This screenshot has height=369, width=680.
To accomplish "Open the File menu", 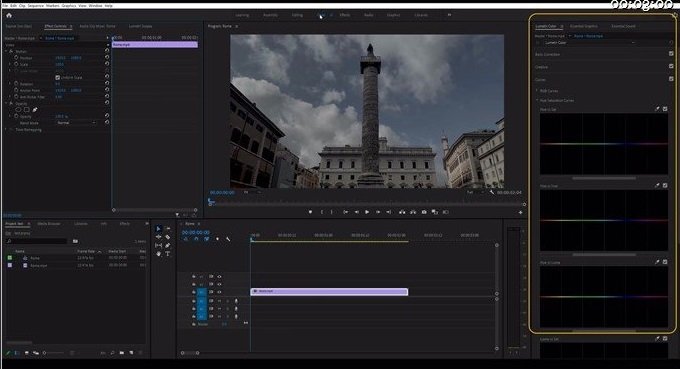I will (5, 6).
